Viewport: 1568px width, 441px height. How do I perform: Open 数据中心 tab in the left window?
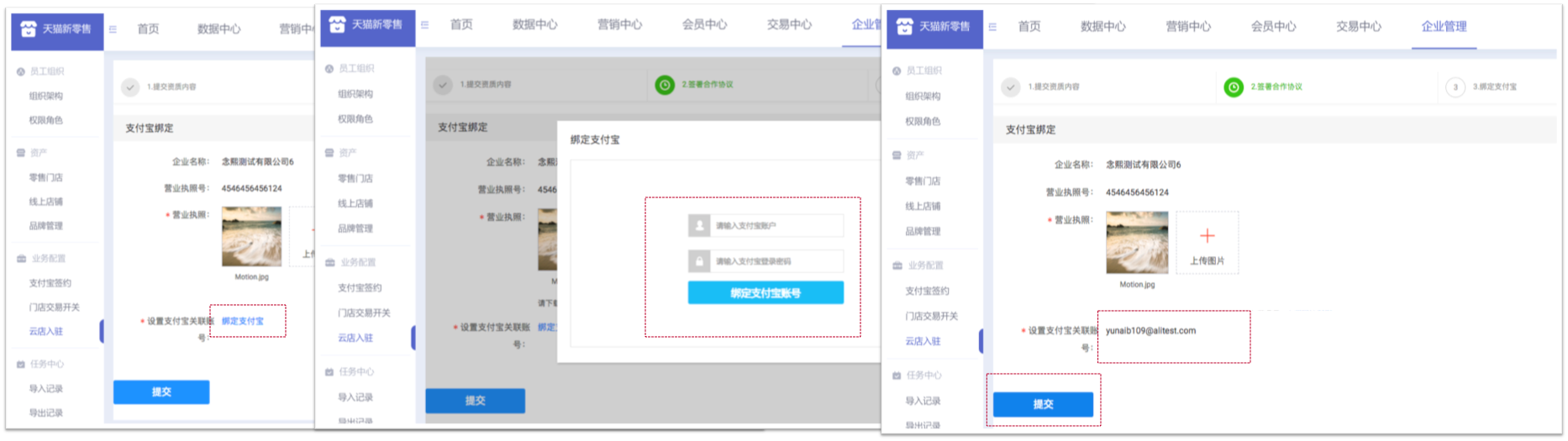[x=219, y=29]
